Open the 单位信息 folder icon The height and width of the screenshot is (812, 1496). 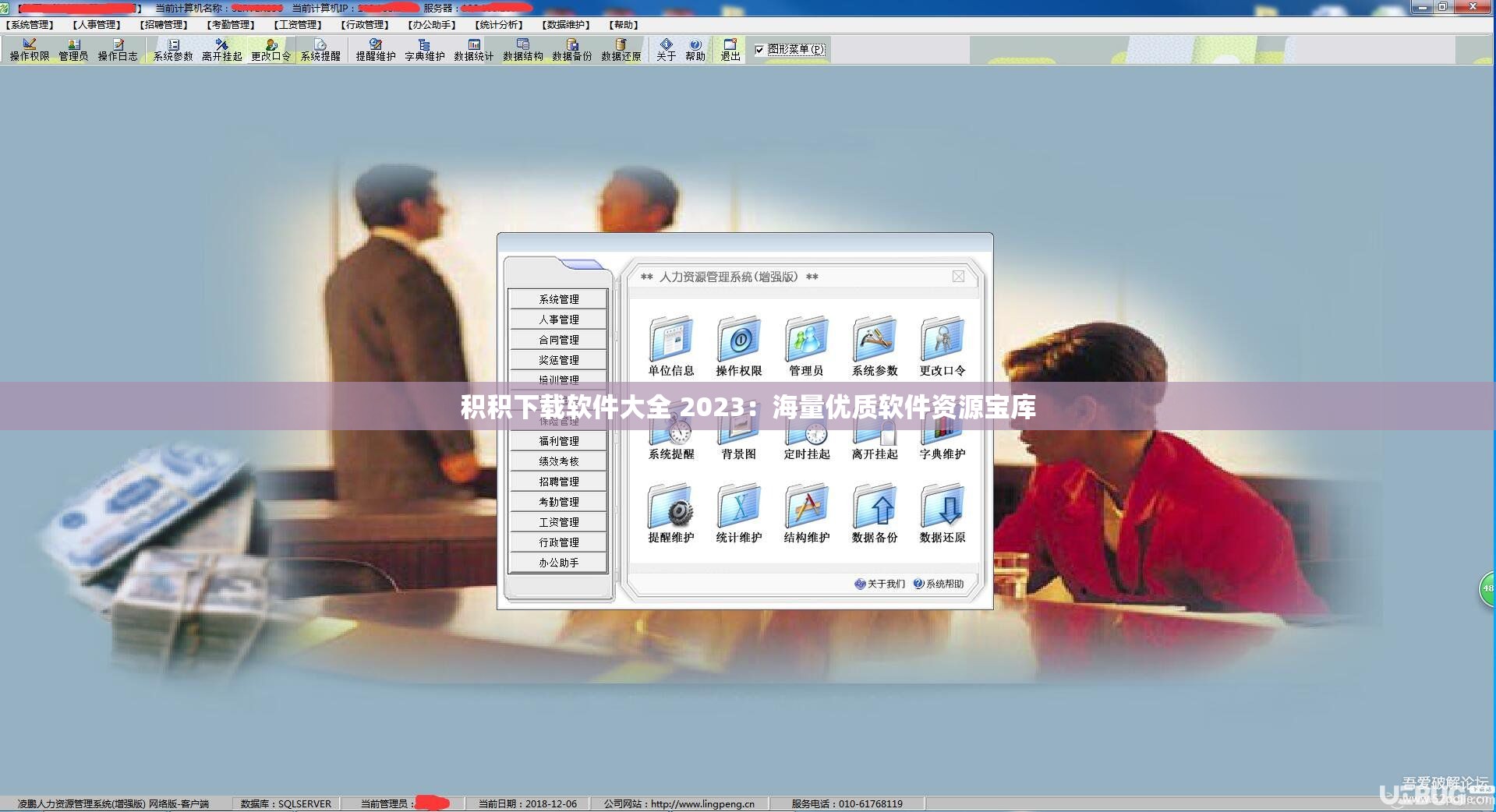671,346
